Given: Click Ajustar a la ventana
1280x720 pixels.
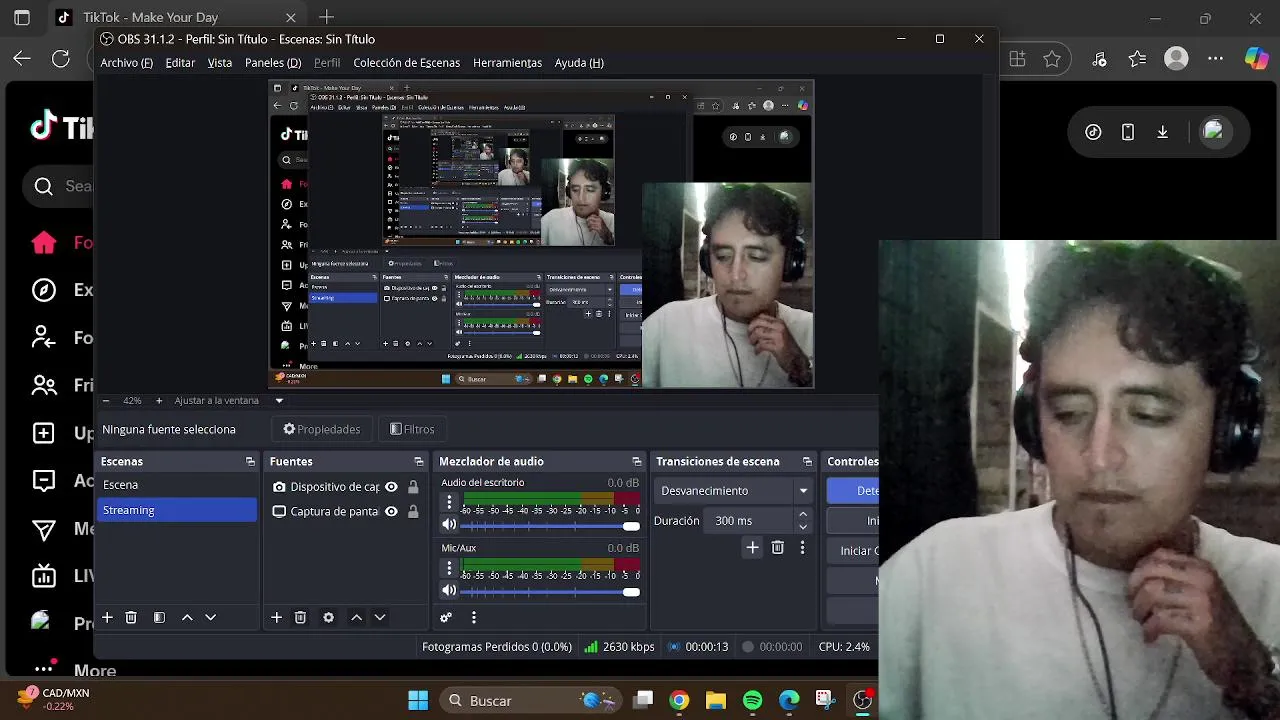Looking at the screenshot, I should (x=217, y=401).
